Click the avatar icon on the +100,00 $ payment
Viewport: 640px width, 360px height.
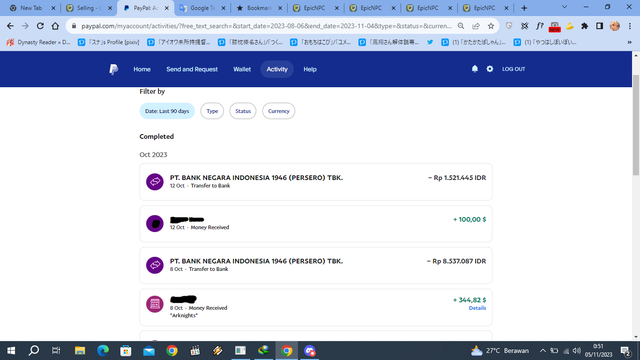pos(155,223)
